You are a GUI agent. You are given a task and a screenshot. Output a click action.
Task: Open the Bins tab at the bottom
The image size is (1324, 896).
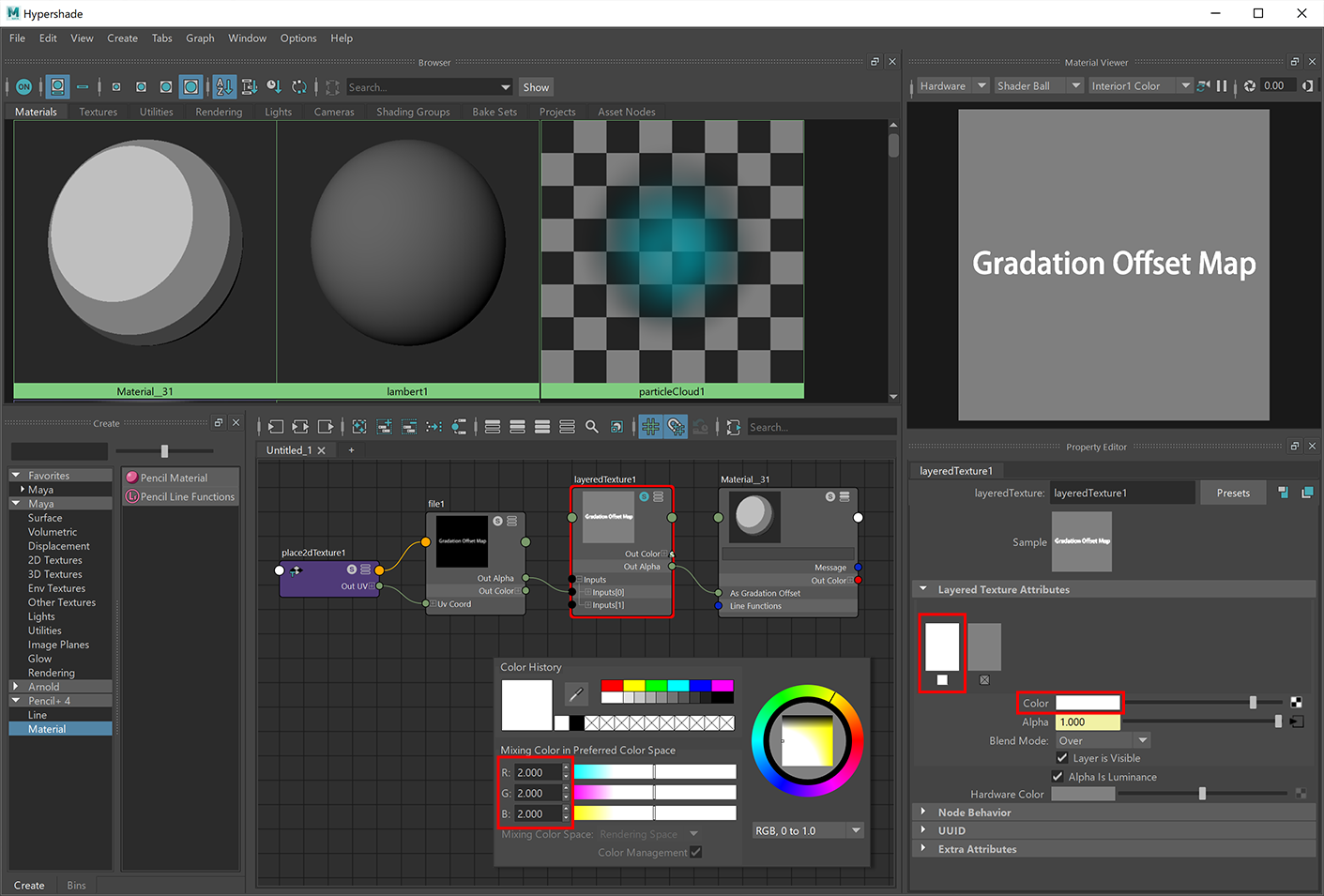click(76, 885)
